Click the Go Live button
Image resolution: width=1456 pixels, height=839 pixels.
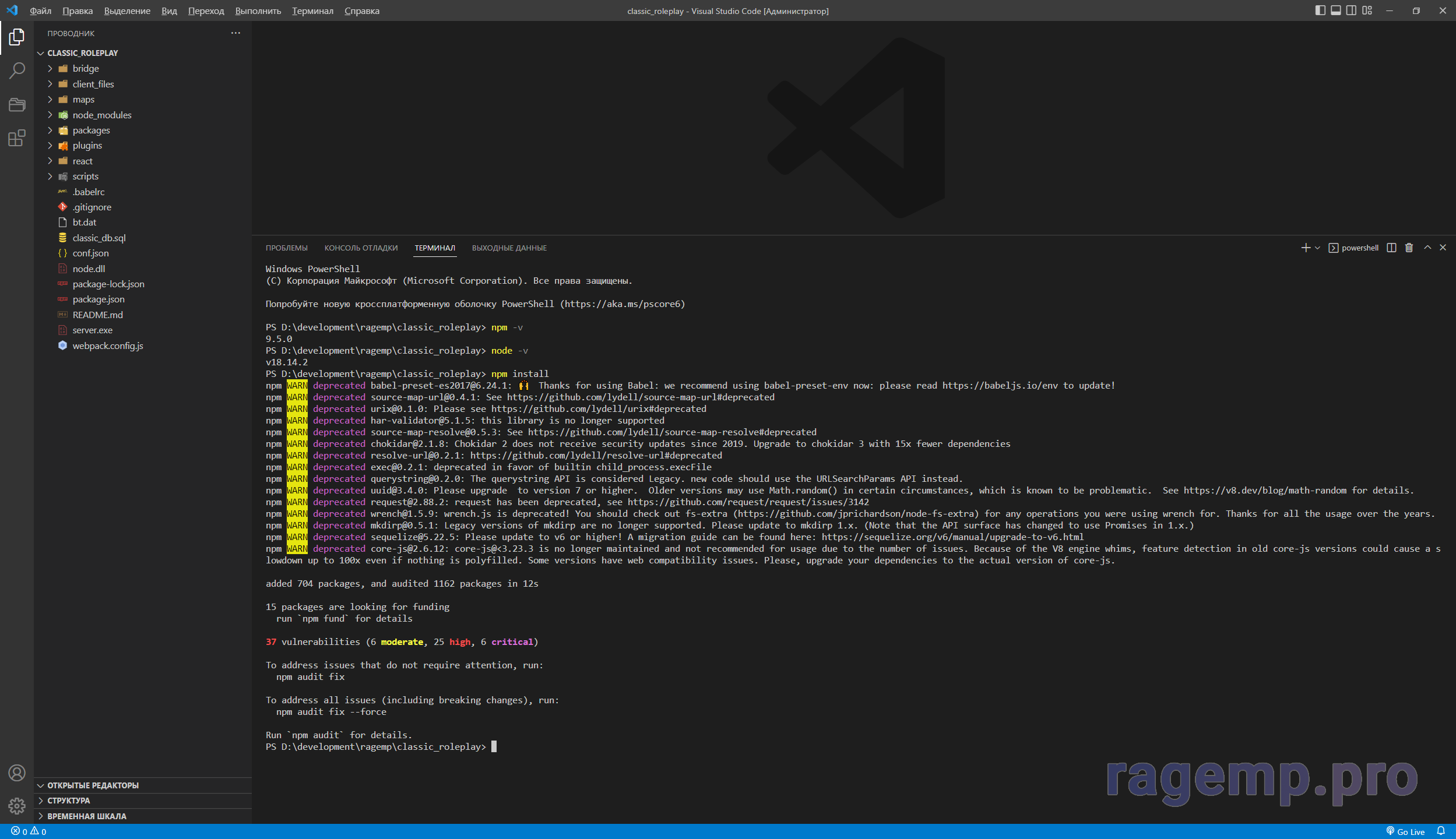pos(1406,831)
